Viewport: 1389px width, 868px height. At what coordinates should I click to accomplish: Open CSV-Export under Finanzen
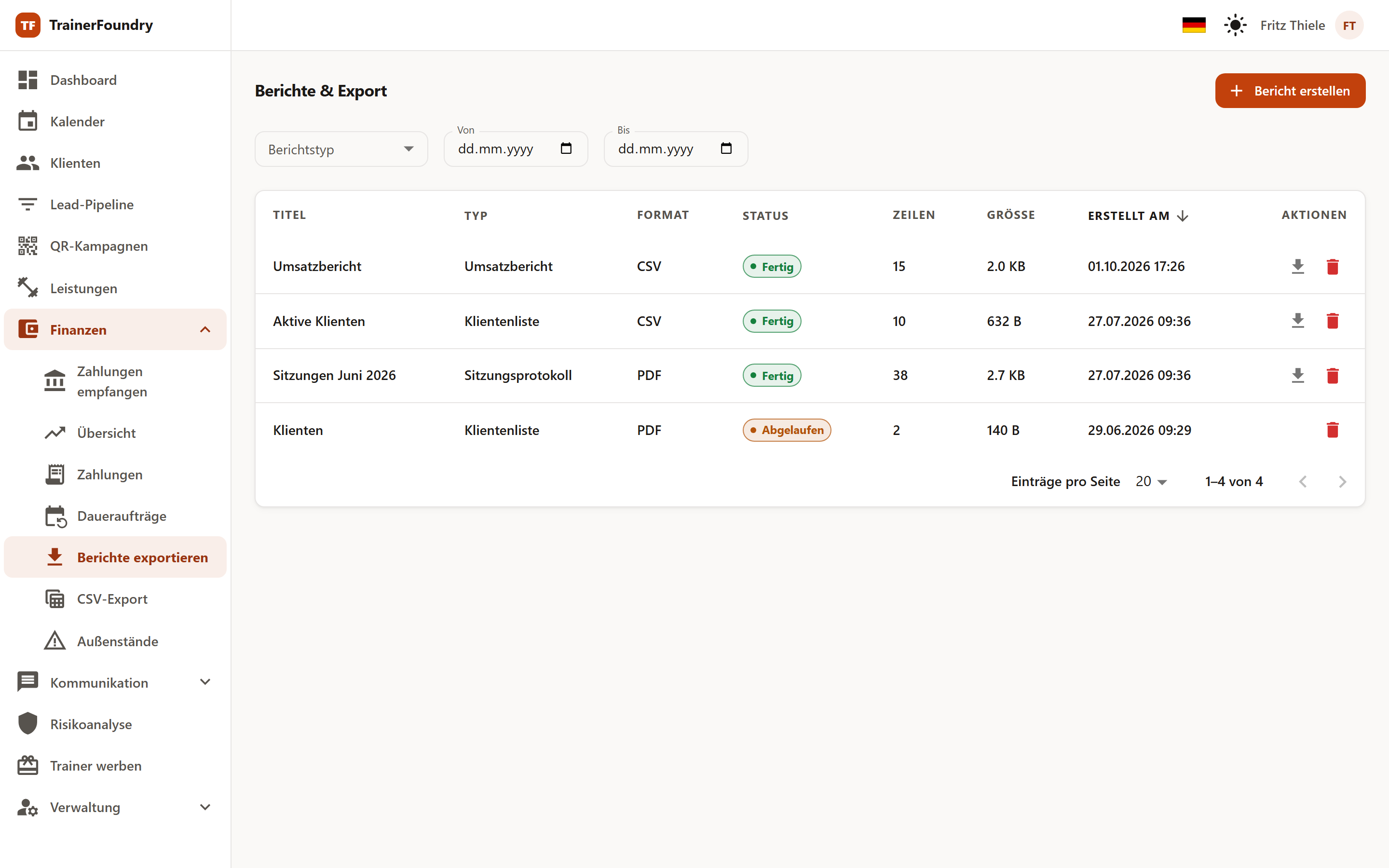pyautogui.click(x=115, y=599)
